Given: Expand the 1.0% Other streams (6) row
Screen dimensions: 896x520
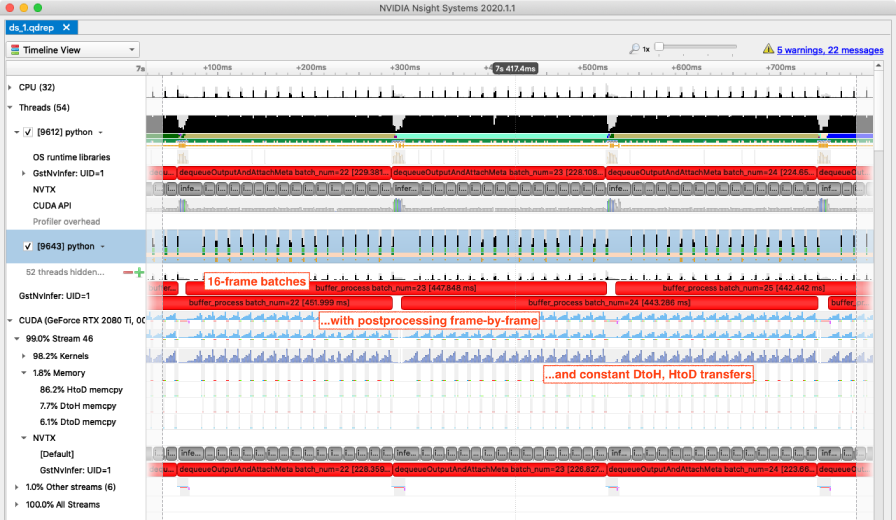Looking at the screenshot, I should point(17,487).
